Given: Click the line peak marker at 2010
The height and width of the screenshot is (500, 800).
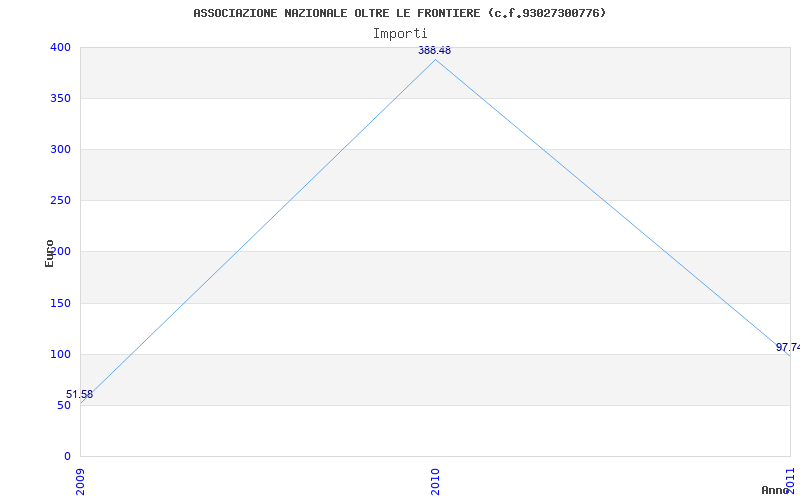Looking at the screenshot, I should pos(435,60).
